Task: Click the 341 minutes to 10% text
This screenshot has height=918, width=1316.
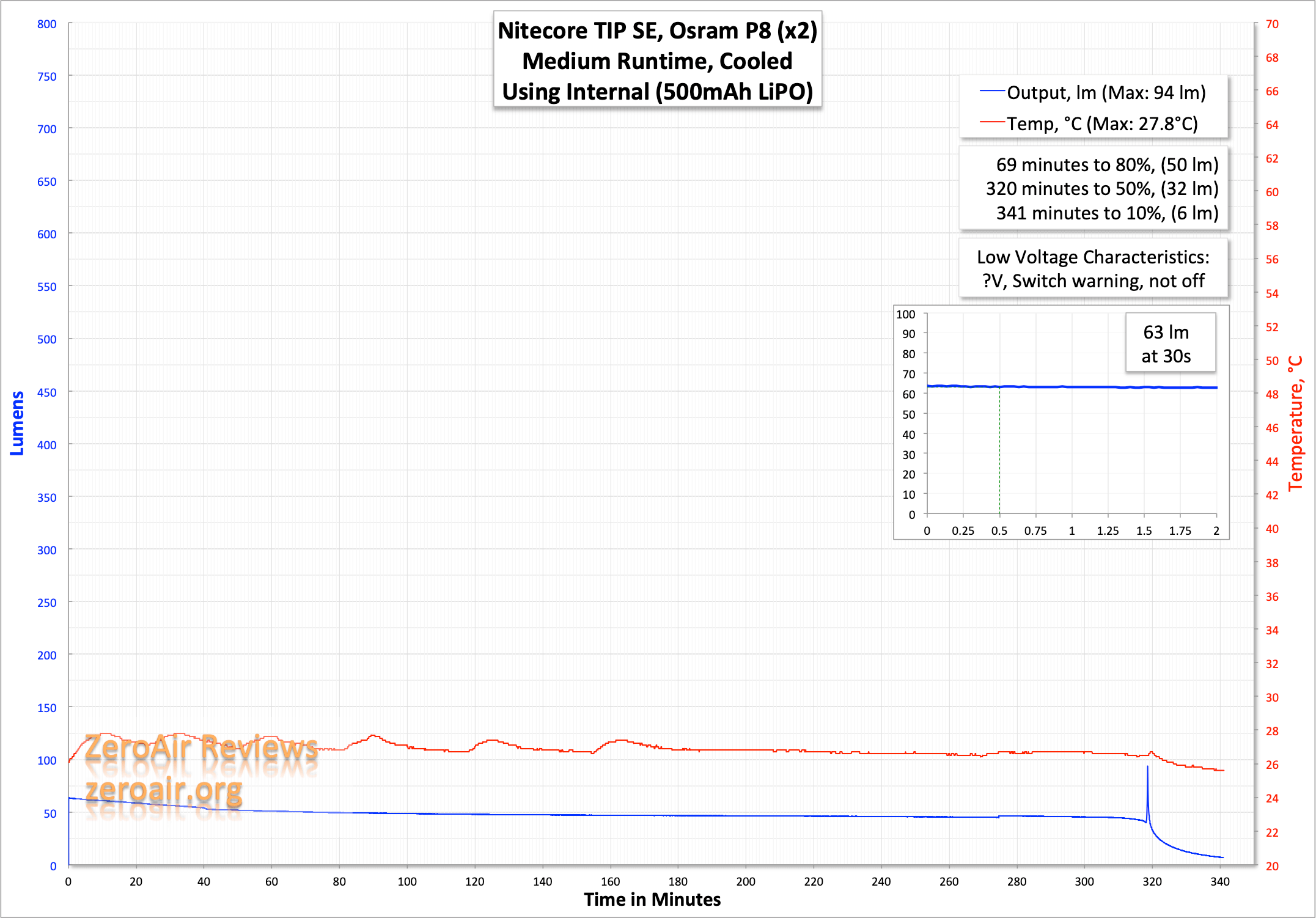Action: click(x=1107, y=213)
